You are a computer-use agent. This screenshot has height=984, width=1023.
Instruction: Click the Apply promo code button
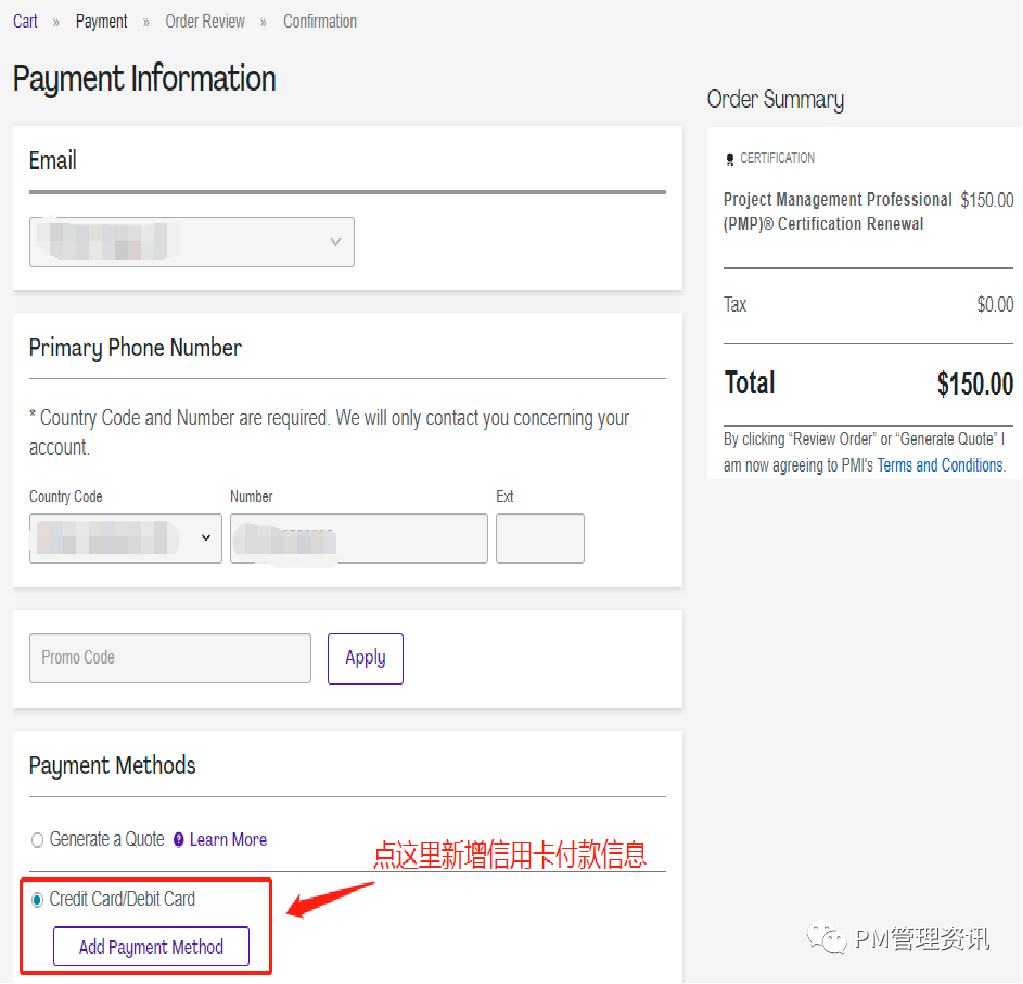pos(366,658)
